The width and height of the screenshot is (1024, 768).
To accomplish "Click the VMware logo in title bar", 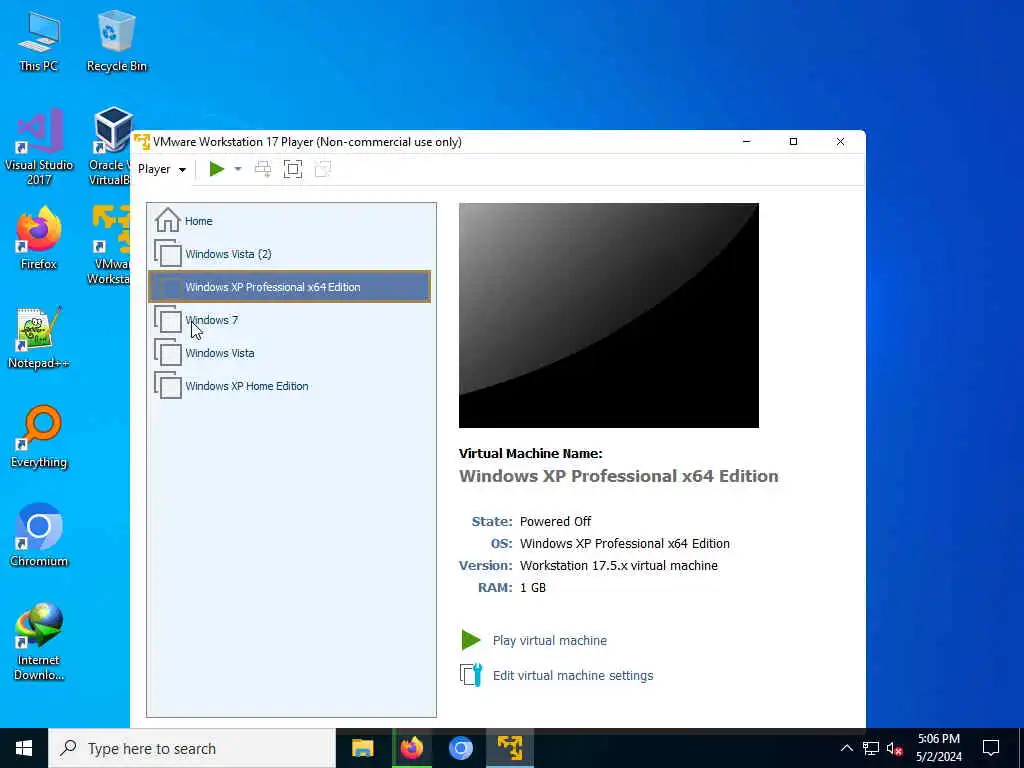I will coord(142,142).
